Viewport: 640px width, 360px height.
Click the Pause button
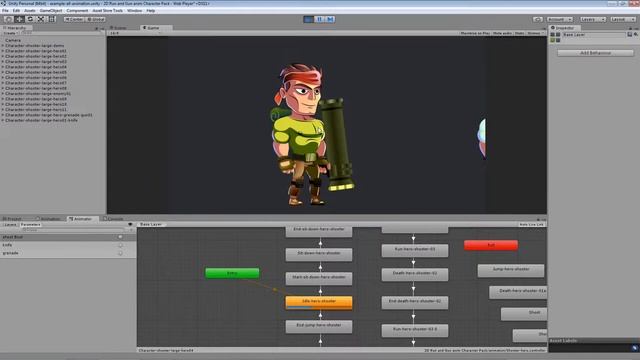pos(320,19)
